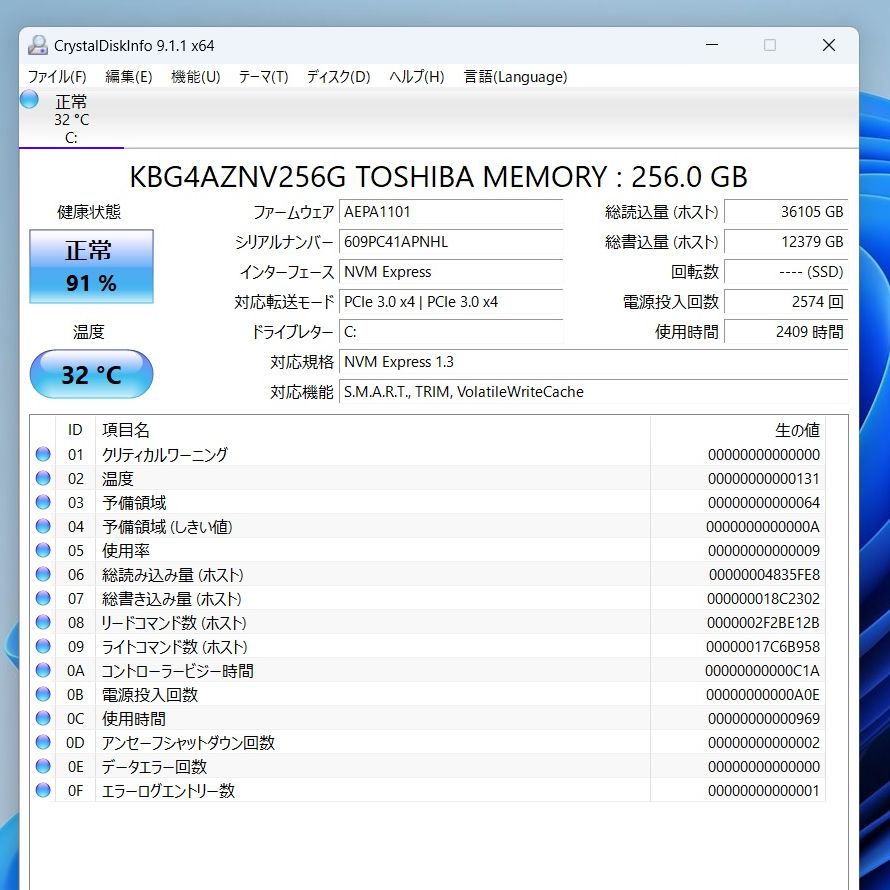Click status orb for リードコマンド数 (ホスト) row

point(43,622)
